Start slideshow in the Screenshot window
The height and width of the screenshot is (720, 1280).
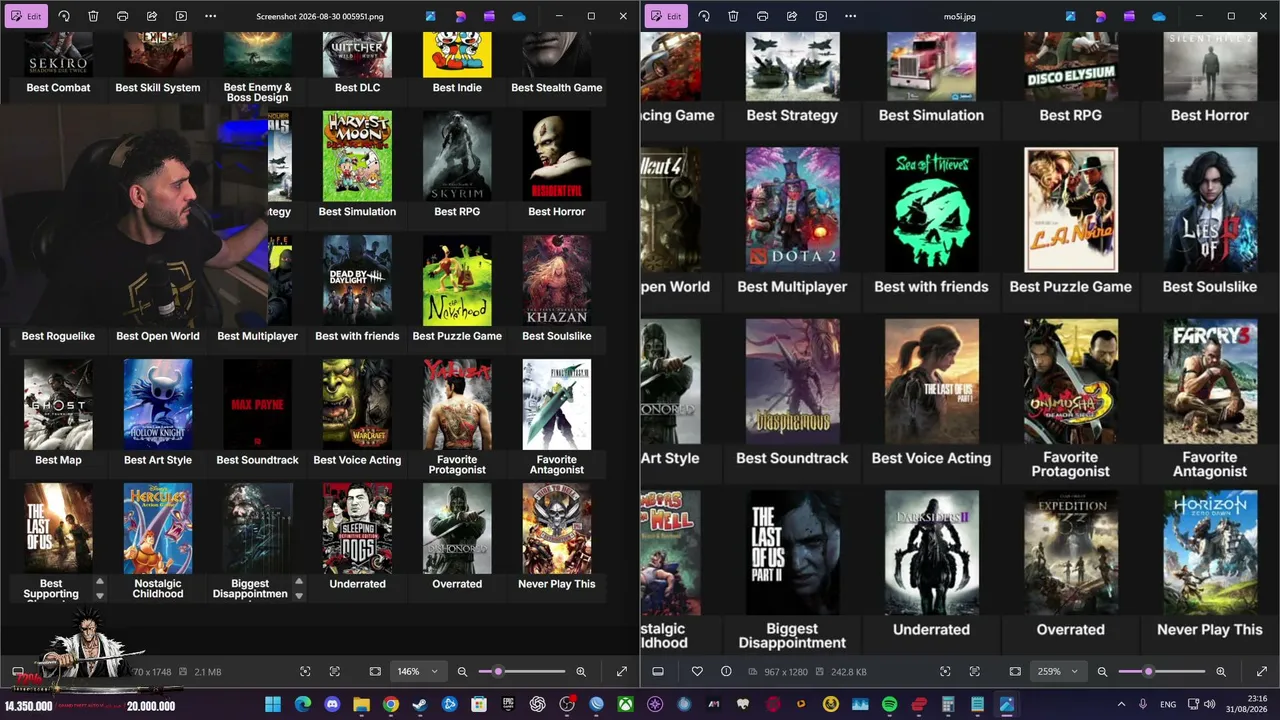click(x=181, y=16)
